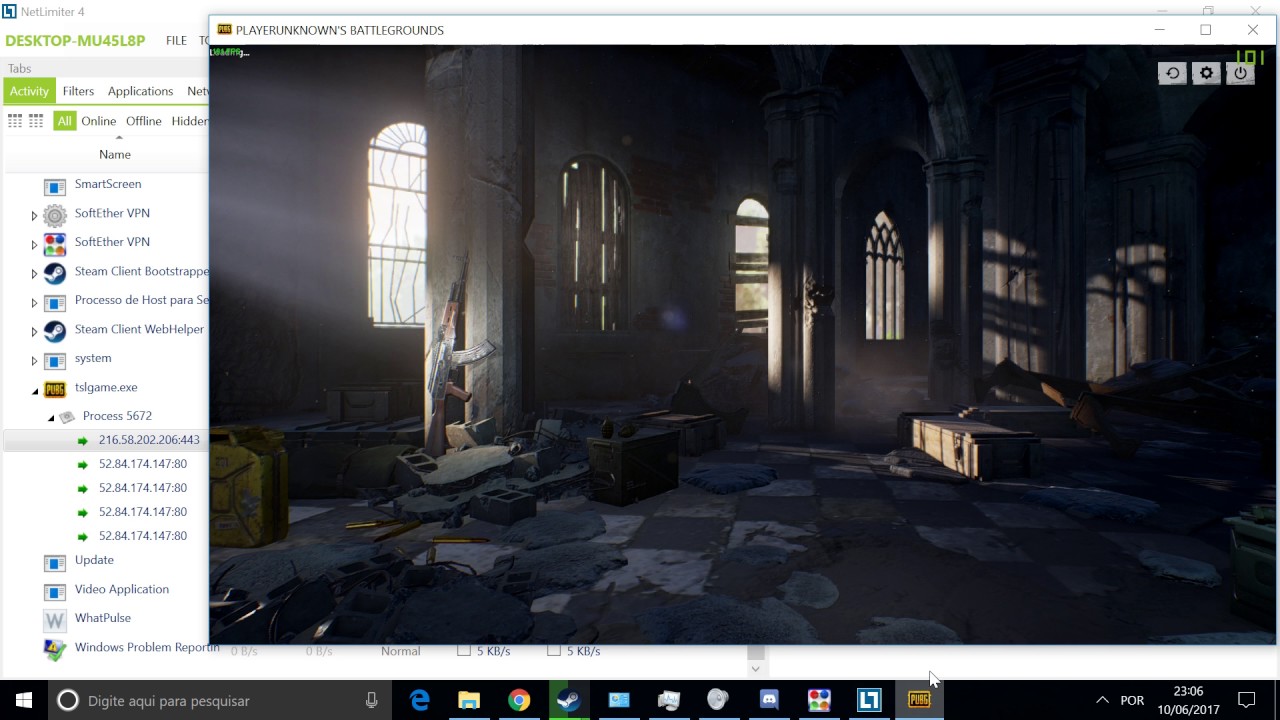This screenshot has width=1280, height=720.
Task: Click the Processo de Host row icon
Action: [55, 302]
